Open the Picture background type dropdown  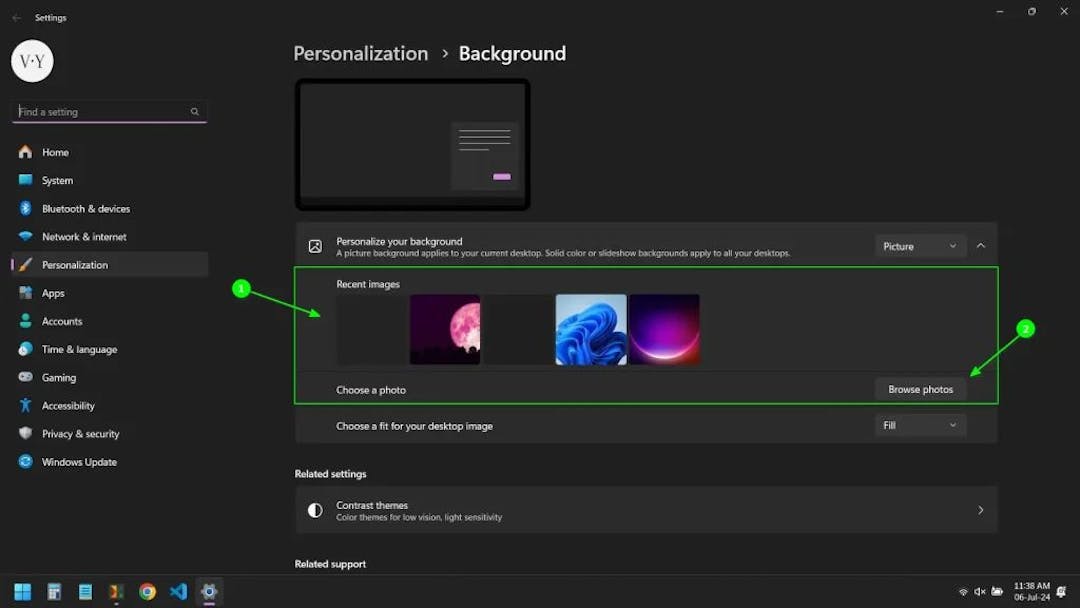(x=918, y=245)
